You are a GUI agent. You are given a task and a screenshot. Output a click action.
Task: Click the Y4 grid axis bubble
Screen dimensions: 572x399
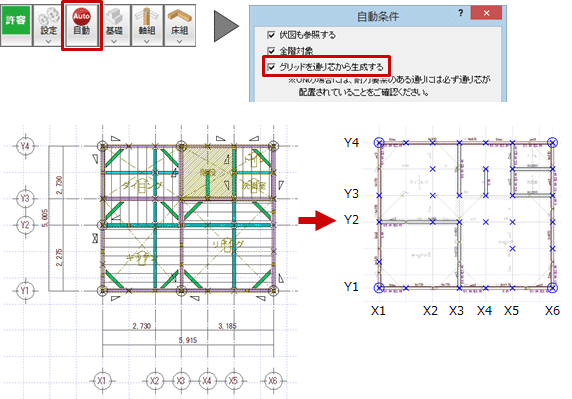pos(25,146)
